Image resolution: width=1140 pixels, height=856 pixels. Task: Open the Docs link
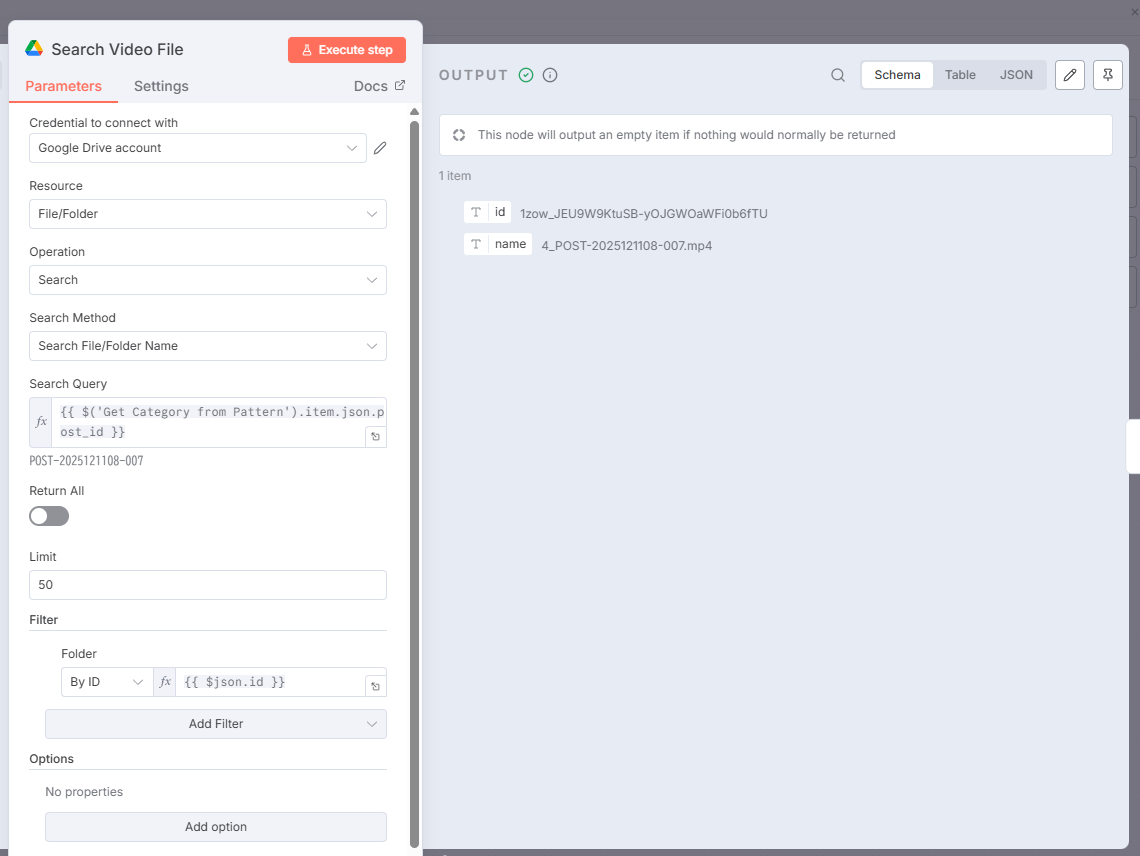point(379,86)
